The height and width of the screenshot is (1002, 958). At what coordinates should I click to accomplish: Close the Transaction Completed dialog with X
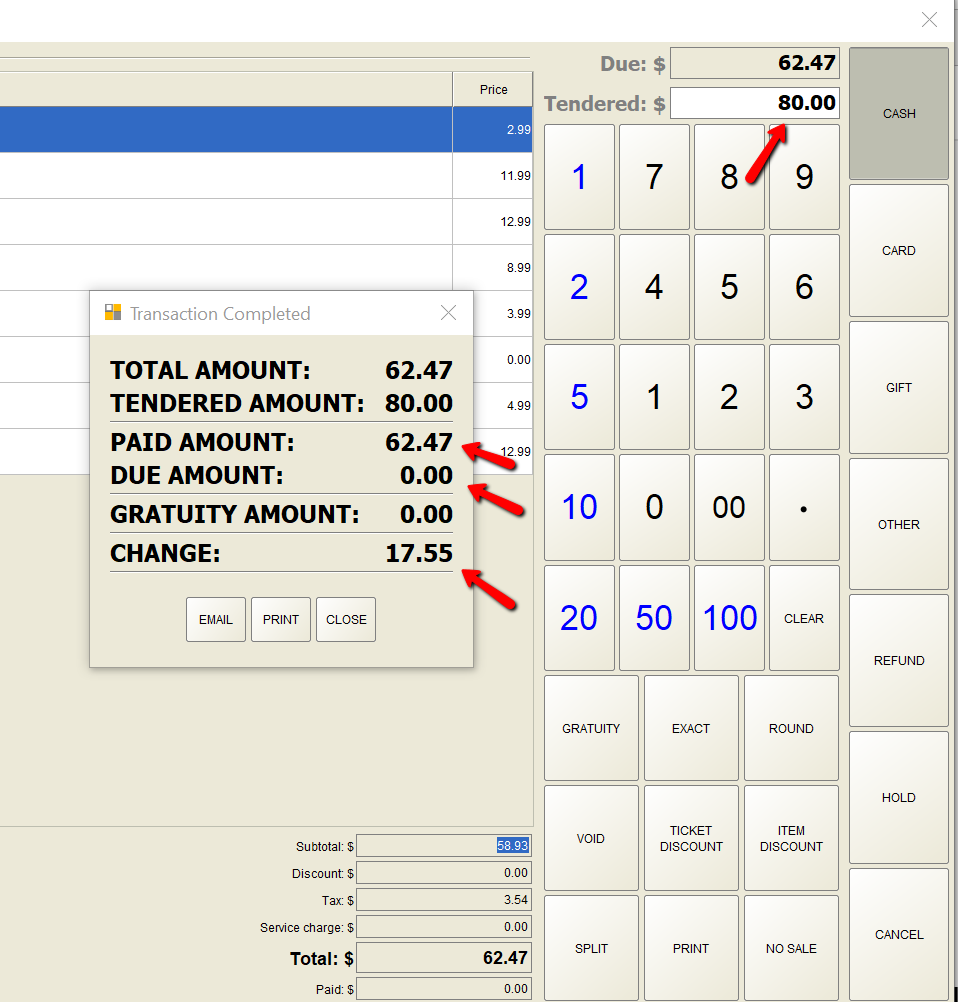(x=449, y=312)
